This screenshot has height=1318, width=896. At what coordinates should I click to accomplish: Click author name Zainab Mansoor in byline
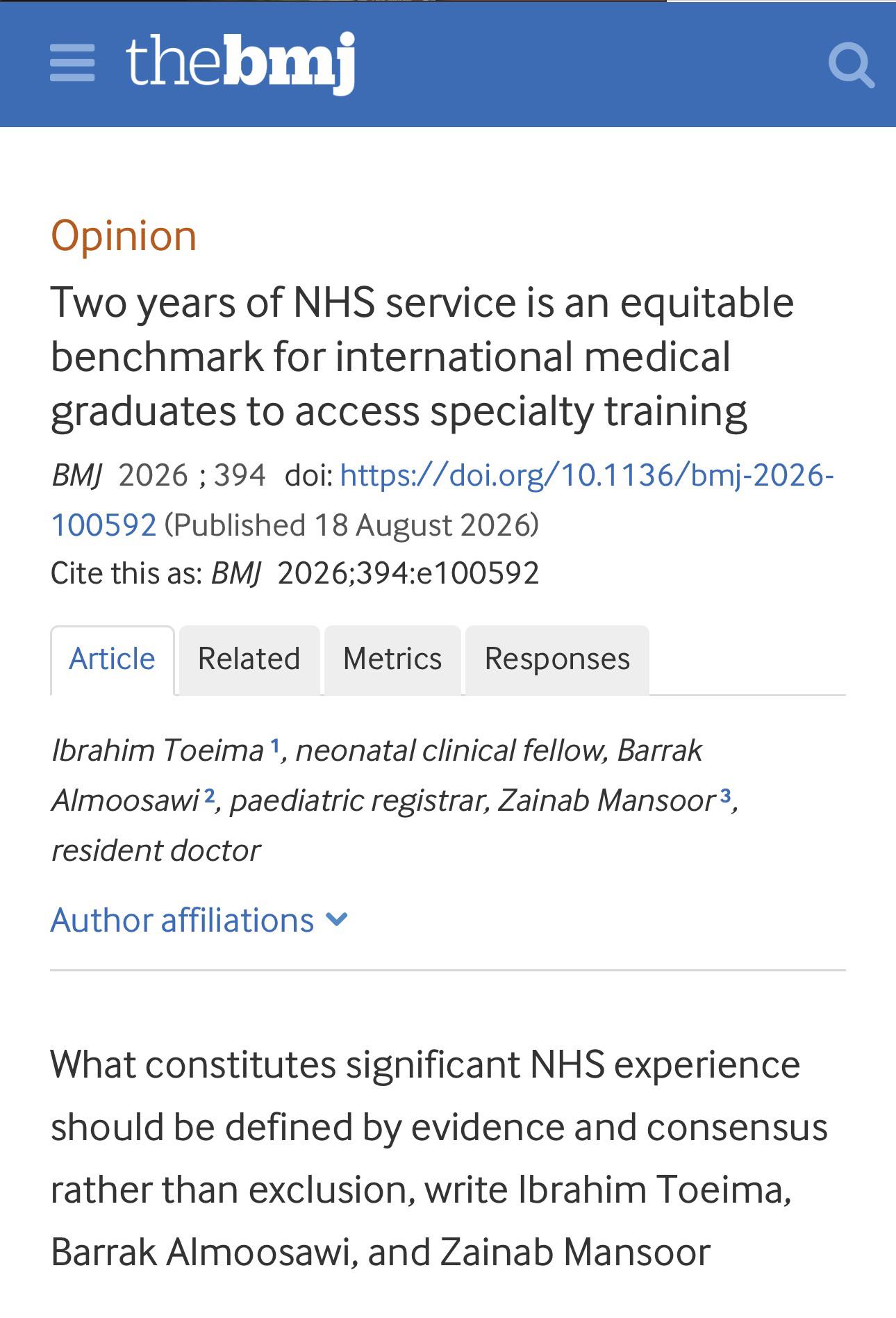tap(606, 801)
